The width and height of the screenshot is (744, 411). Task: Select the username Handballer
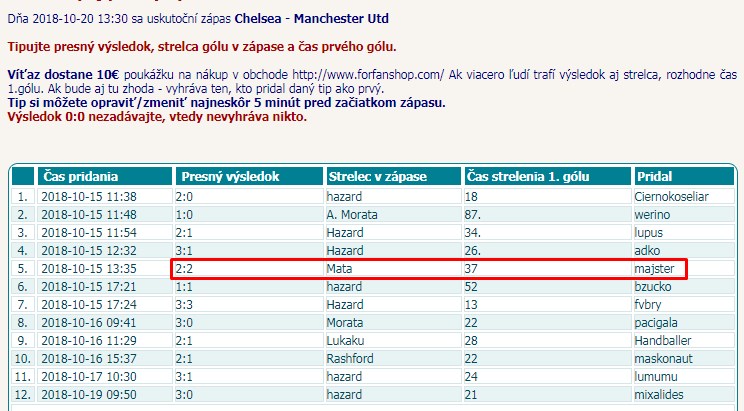[664, 340]
